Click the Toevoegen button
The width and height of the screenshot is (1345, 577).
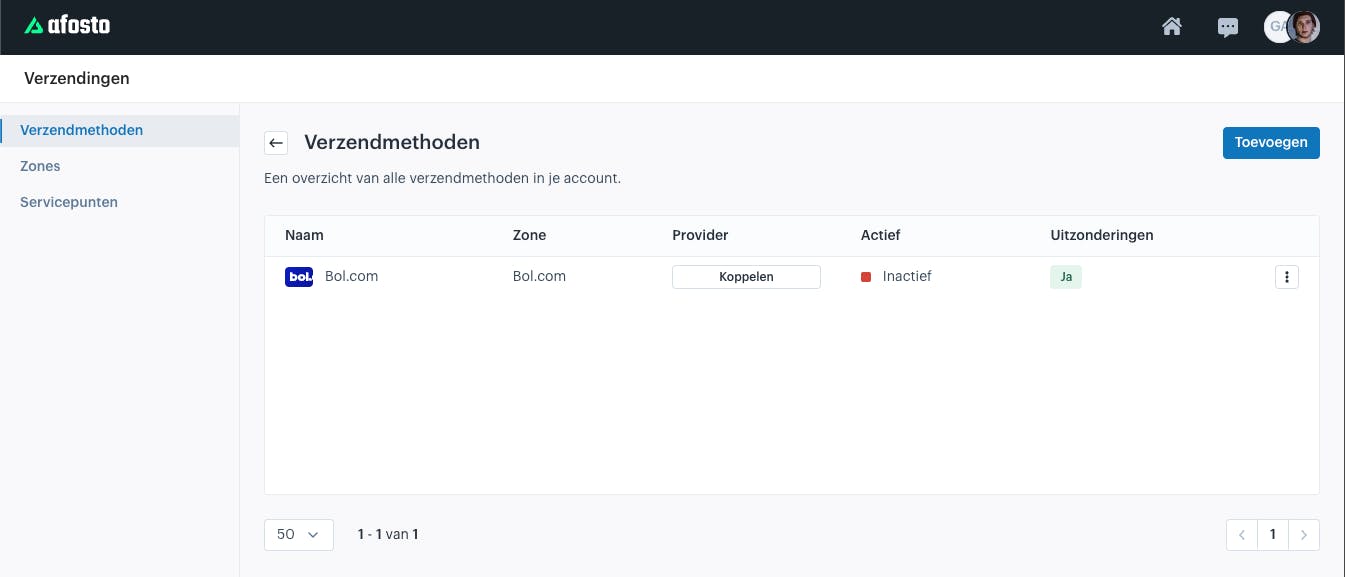click(1271, 143)
